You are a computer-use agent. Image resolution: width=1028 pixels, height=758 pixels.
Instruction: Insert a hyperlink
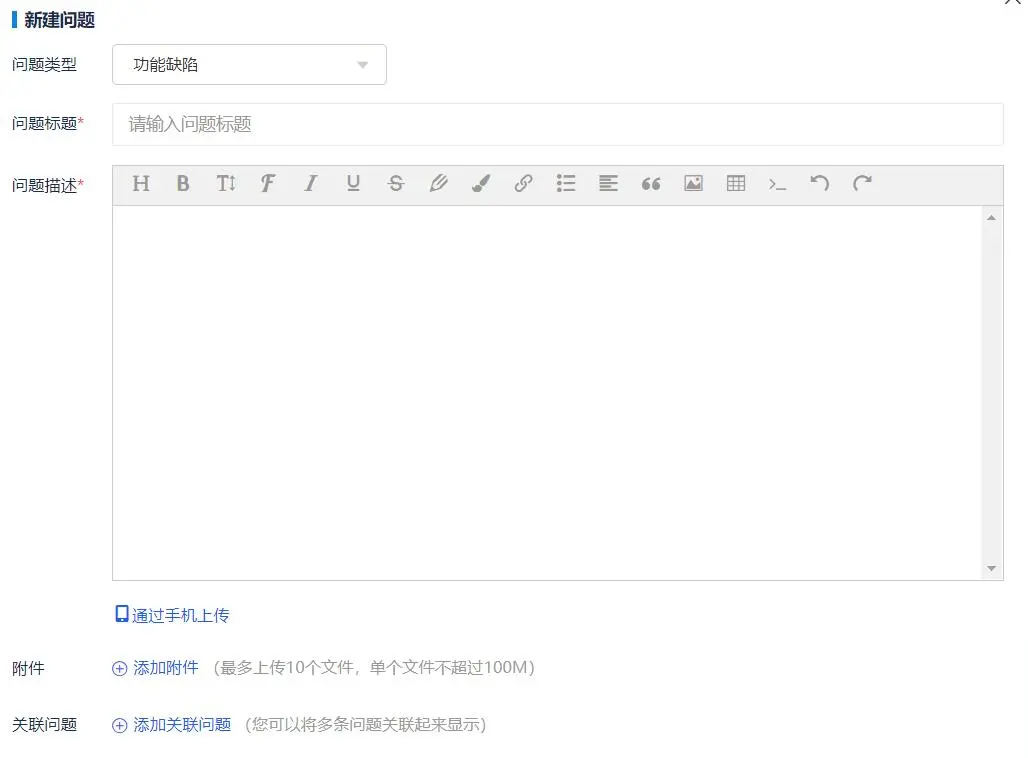523,183
